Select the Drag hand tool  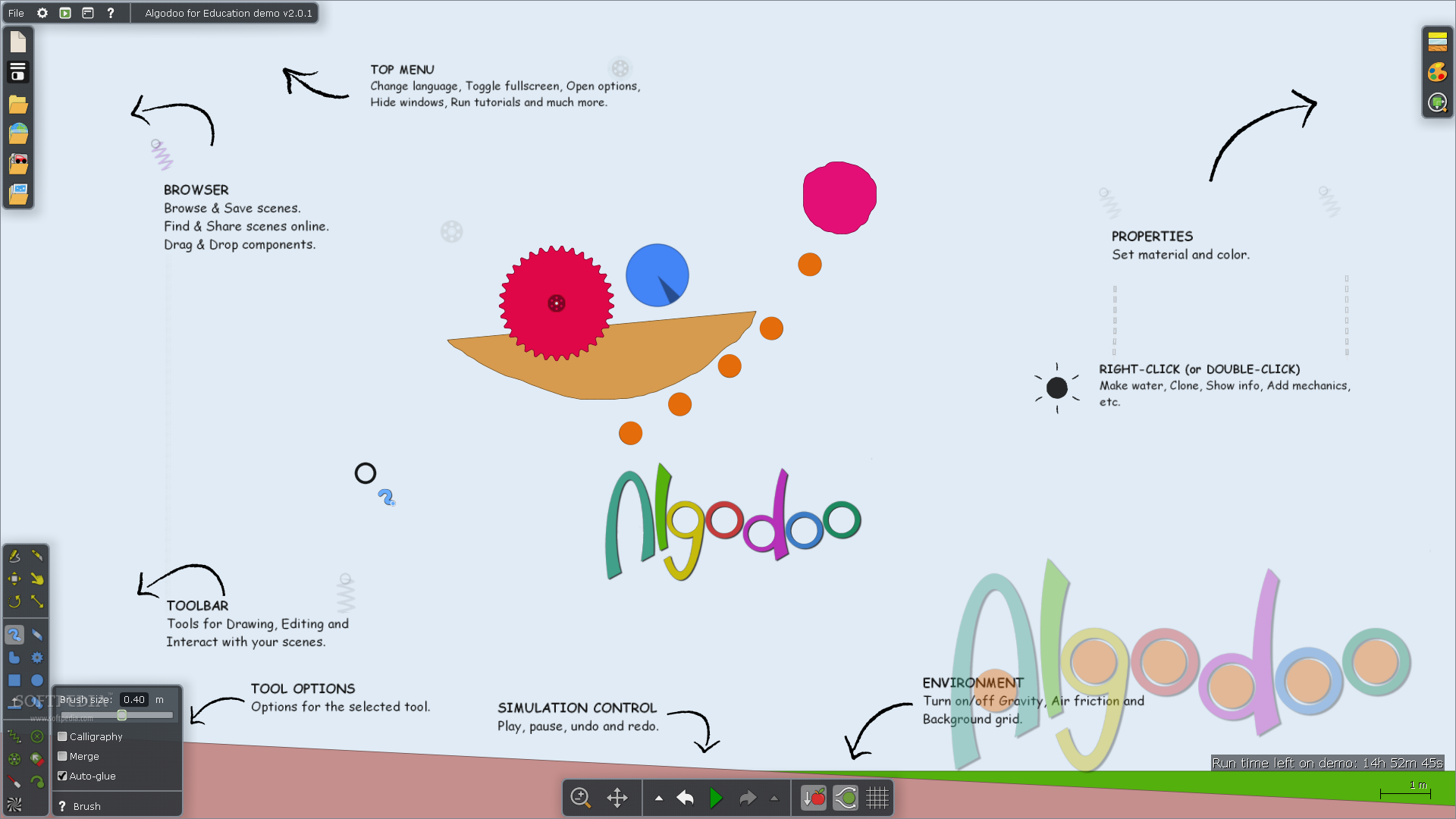tap(37, 579)
